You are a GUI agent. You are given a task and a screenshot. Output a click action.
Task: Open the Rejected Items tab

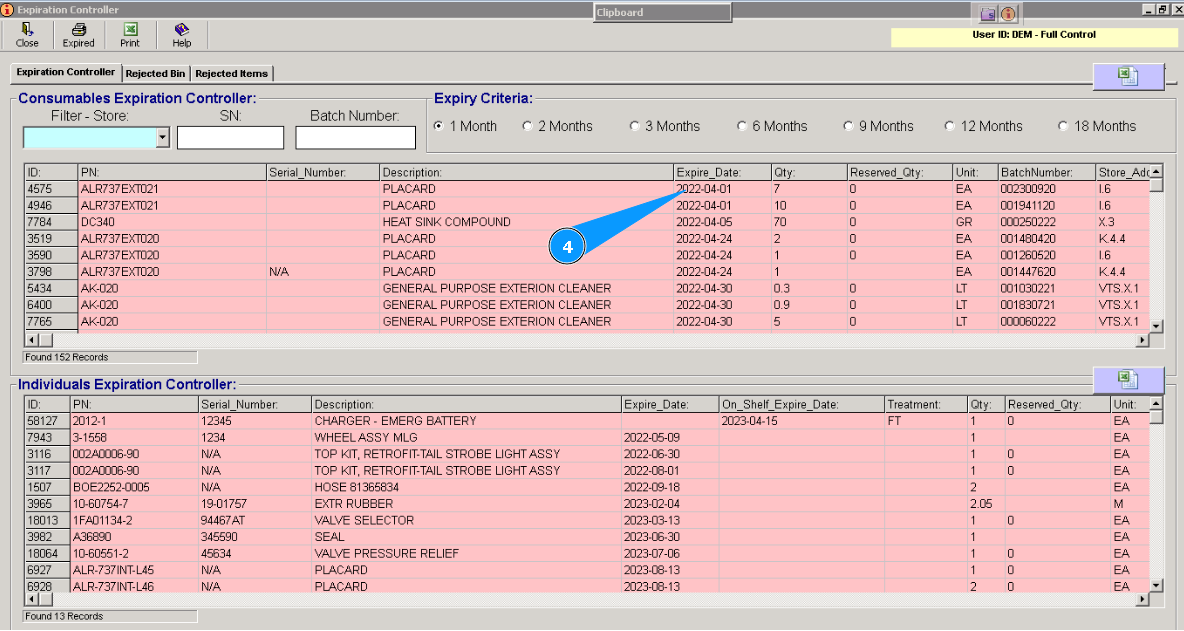click(x=231, y=73)
